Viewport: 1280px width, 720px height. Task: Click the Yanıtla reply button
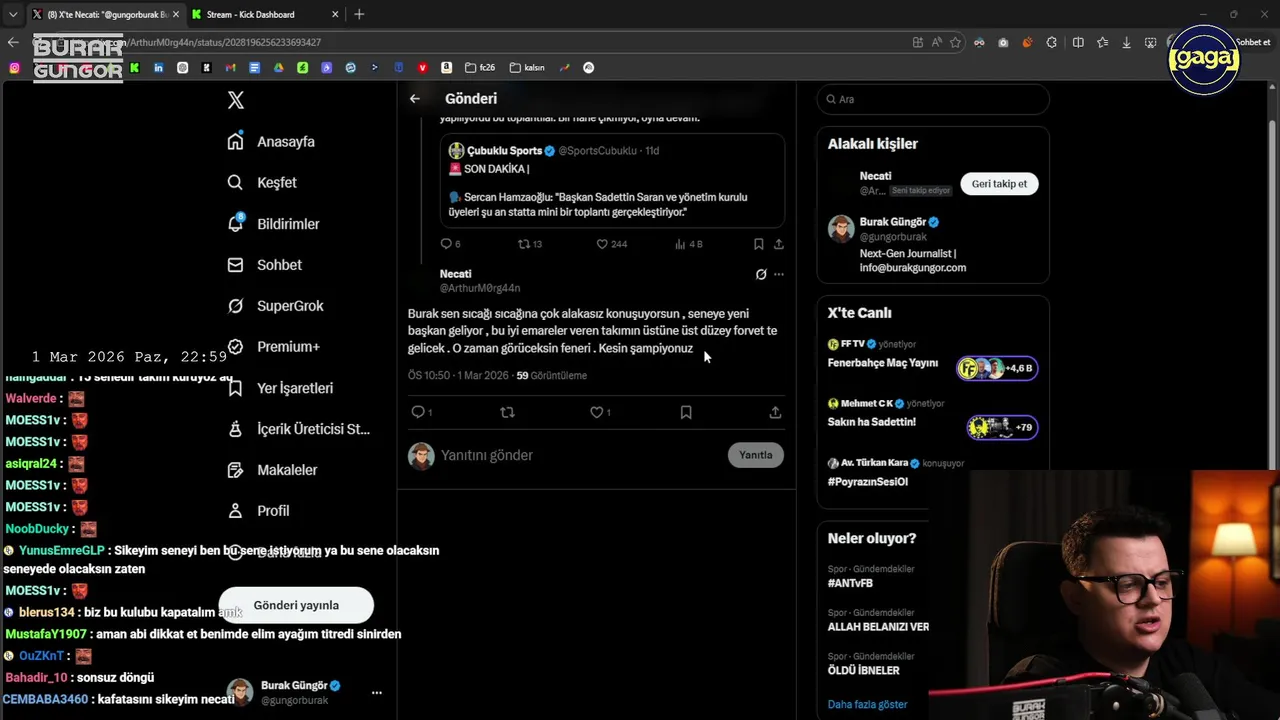tap(756, 455)
